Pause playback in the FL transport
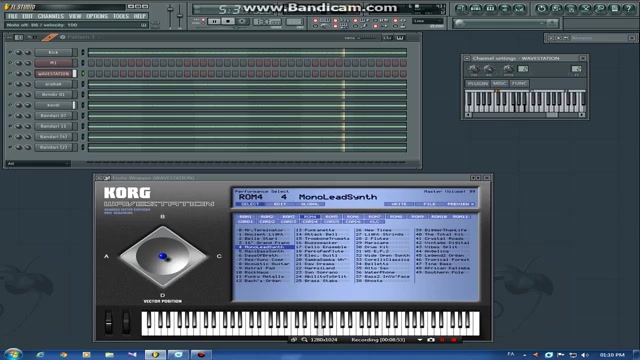640x360 pixels. [x=214, y=21]
